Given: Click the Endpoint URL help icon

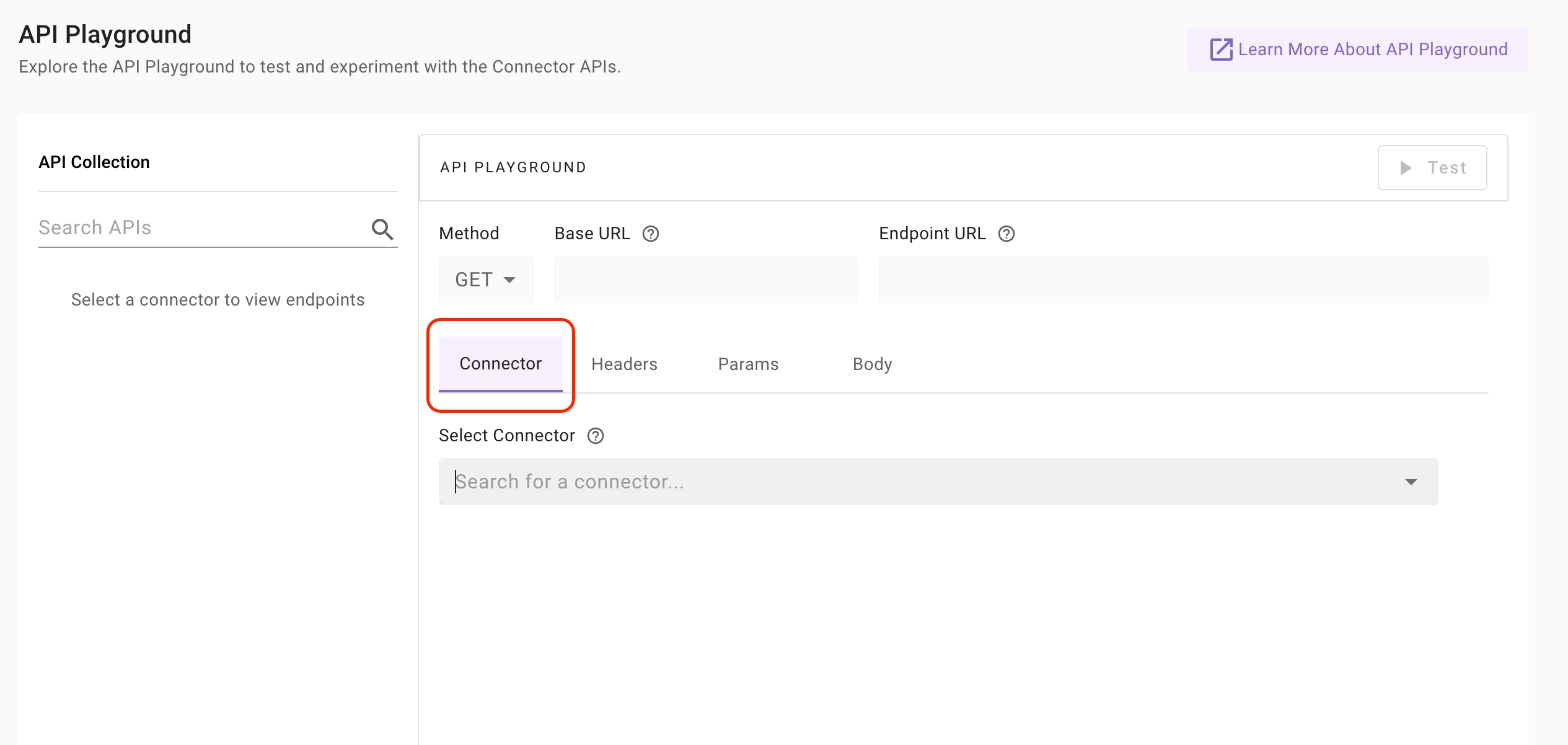Looking at the screenshot, I should click(x=1006, y=234).
